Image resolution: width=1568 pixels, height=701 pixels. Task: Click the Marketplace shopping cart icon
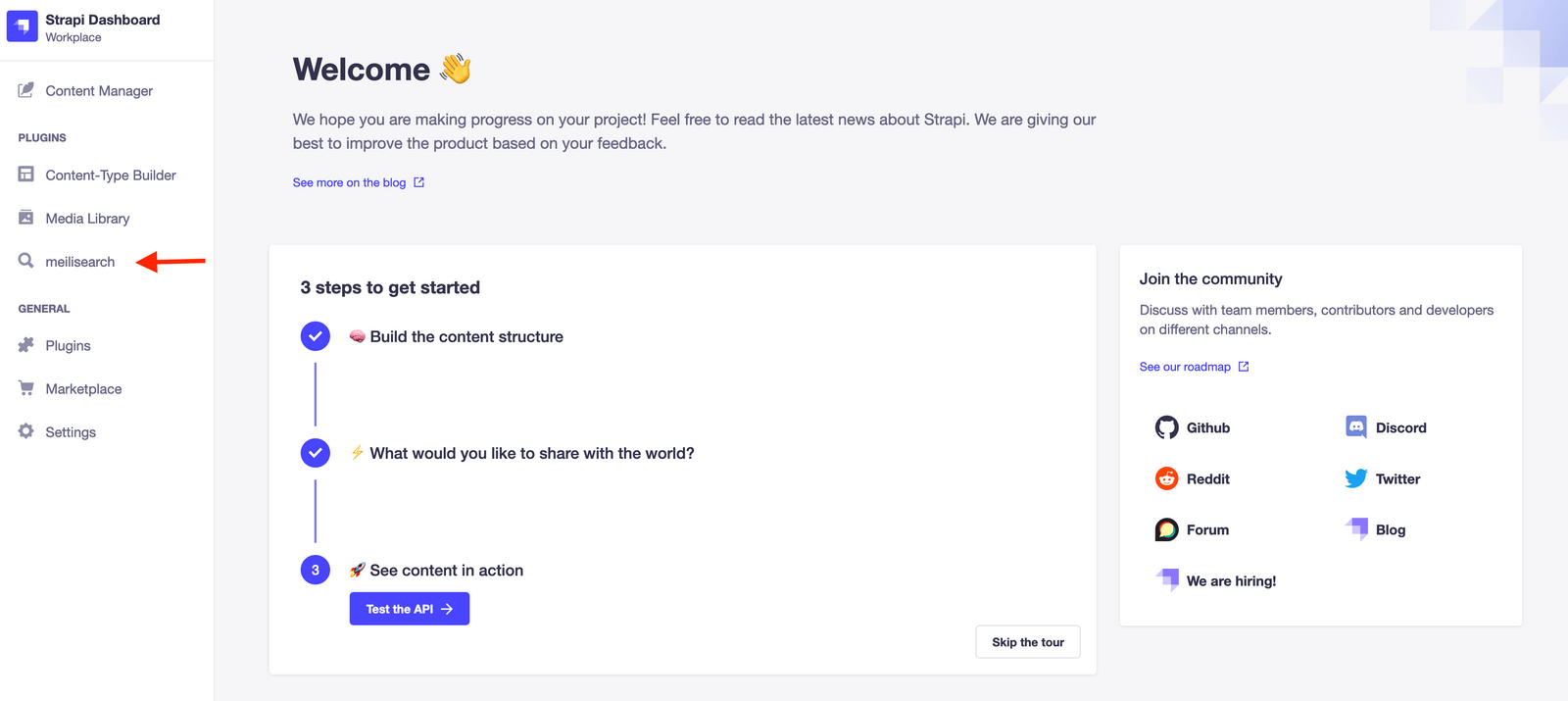coord(26,388)
